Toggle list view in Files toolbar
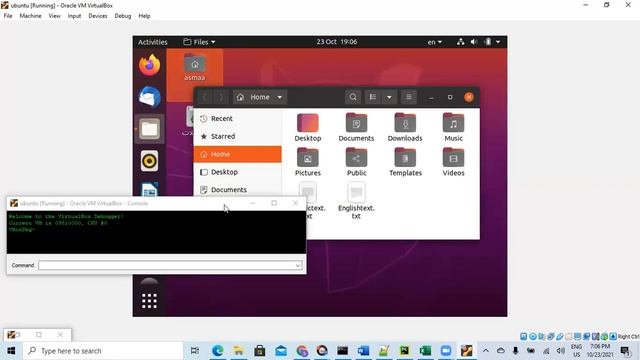 tap(373, 97)
